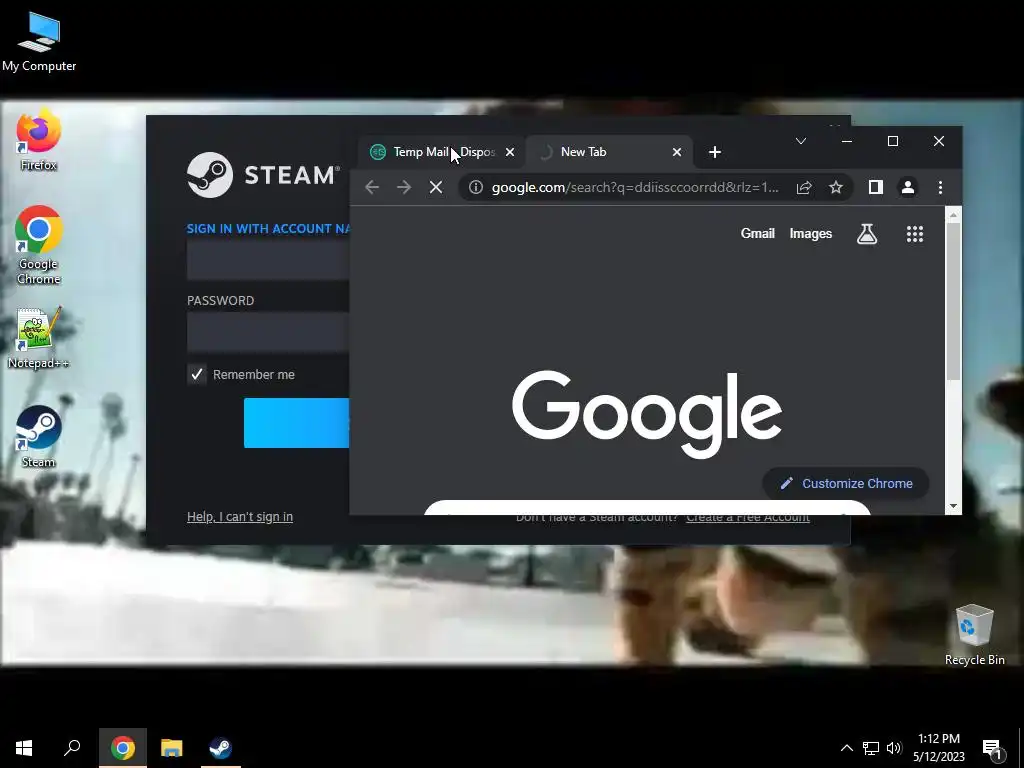Click Chrome vertical scrollbar thumb
1024x768 pixels.
click(x=953, y=300)
